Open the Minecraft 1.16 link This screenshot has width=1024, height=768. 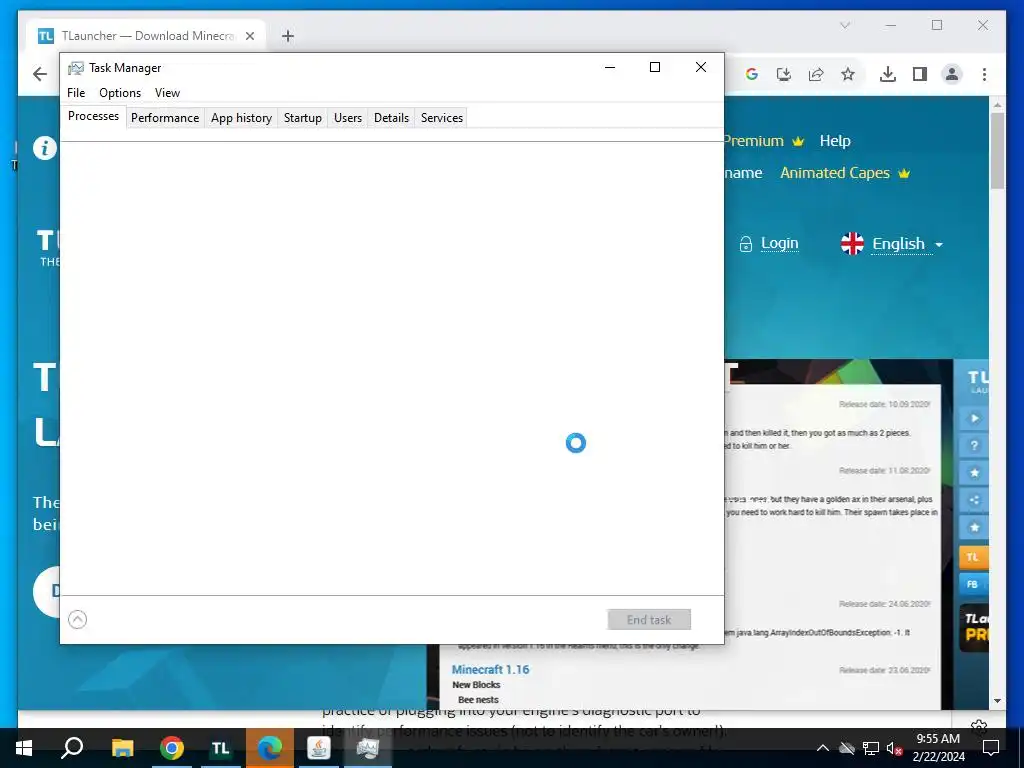[490, 669]
